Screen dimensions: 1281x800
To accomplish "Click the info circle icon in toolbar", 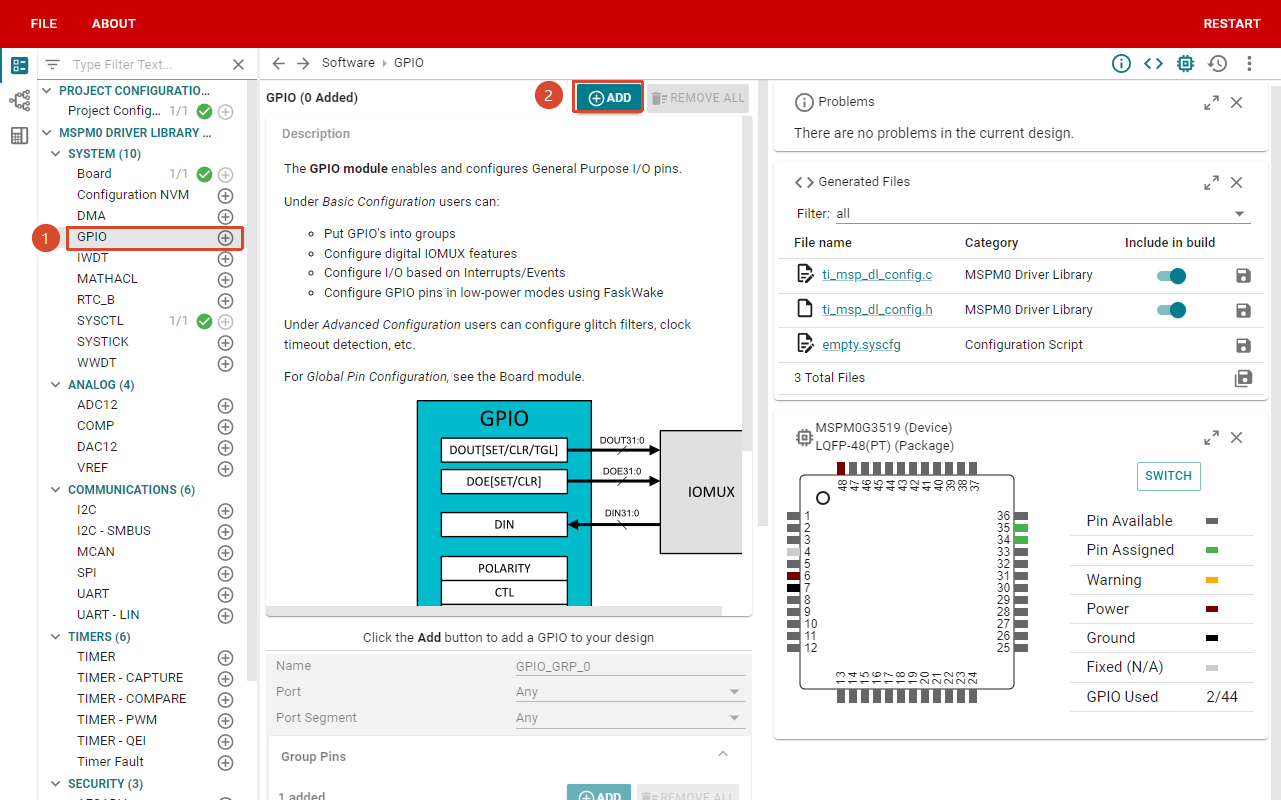I will (1121, 64).
